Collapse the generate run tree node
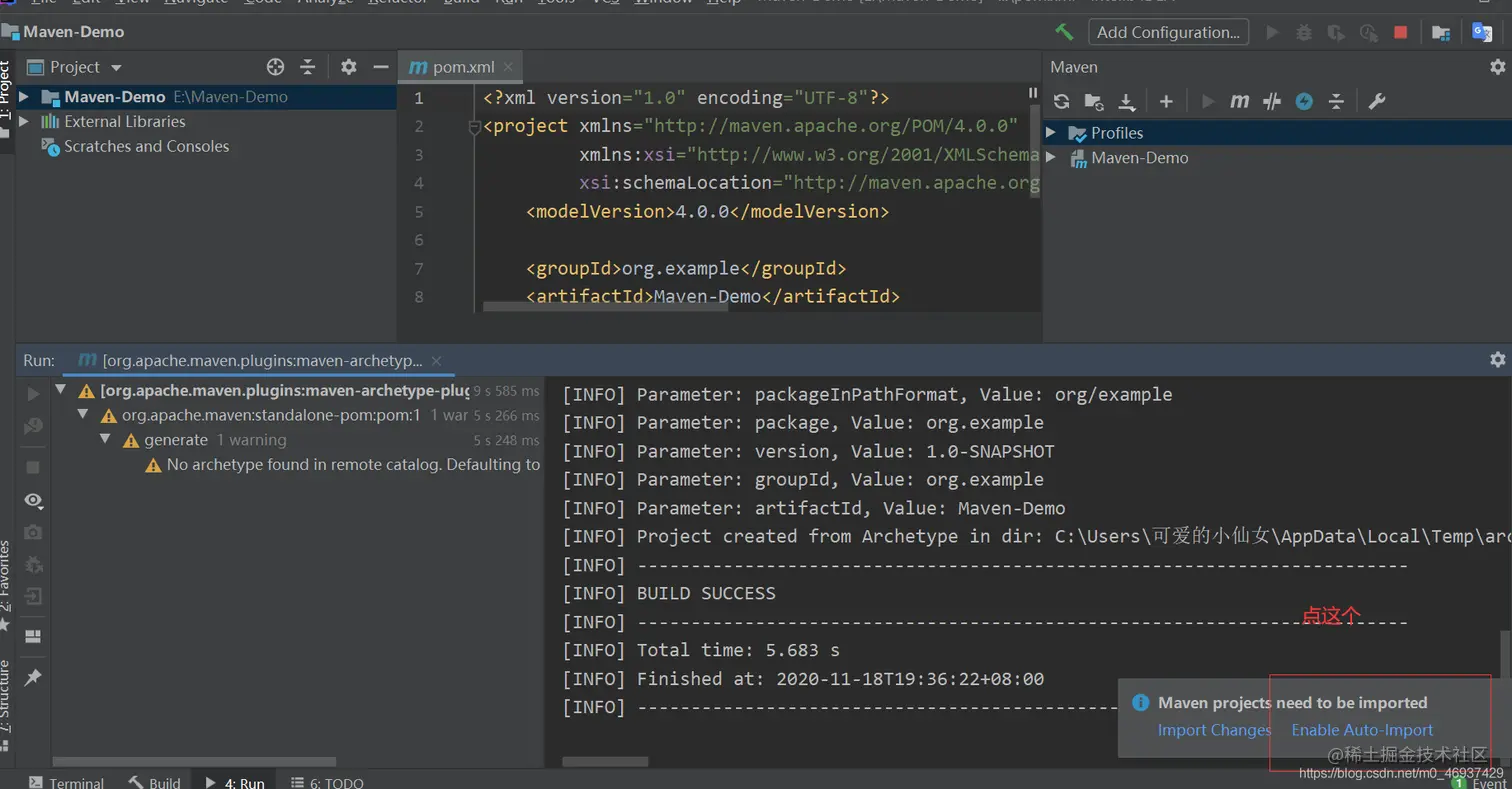This screenshot has width=1512, height=789. 105,440
